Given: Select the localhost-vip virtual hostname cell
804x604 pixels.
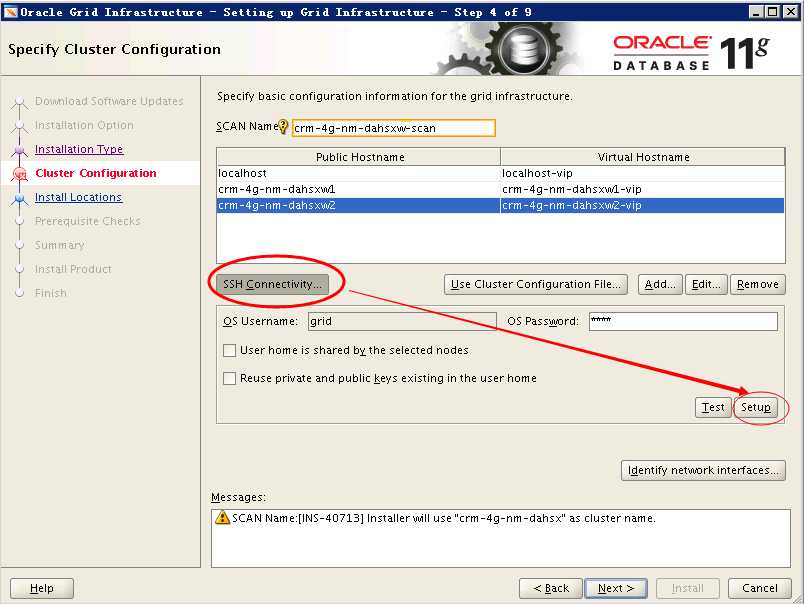Looking at the screenshot, I should tap(642, 173).
